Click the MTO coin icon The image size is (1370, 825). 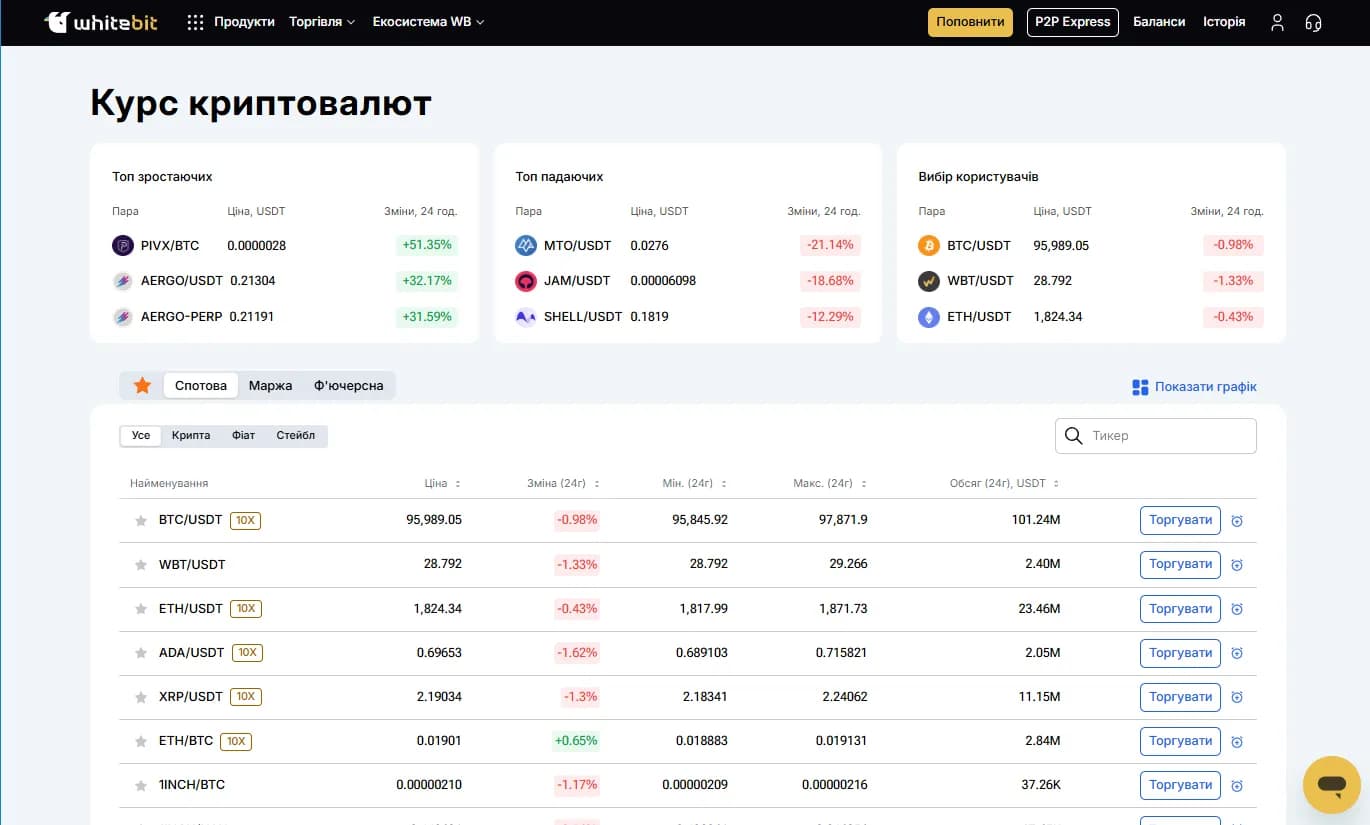click(526, 245)
